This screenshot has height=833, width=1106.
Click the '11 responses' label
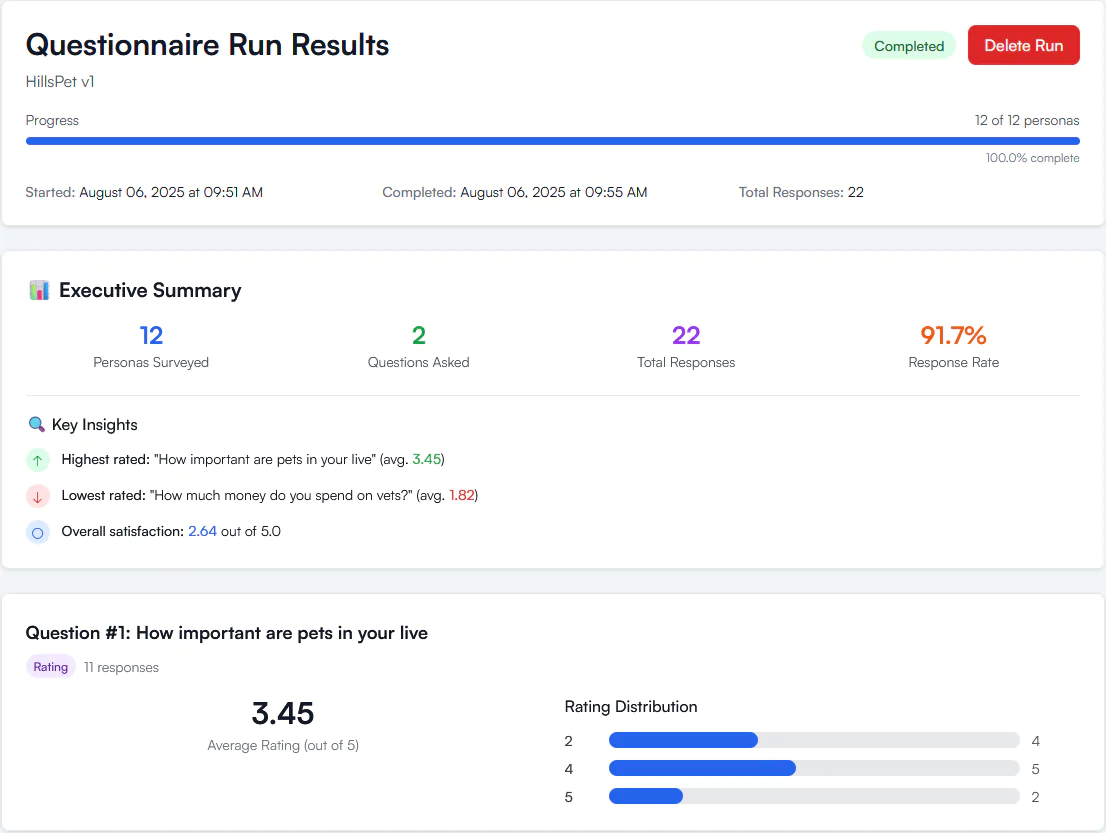[x=121, y=667]
